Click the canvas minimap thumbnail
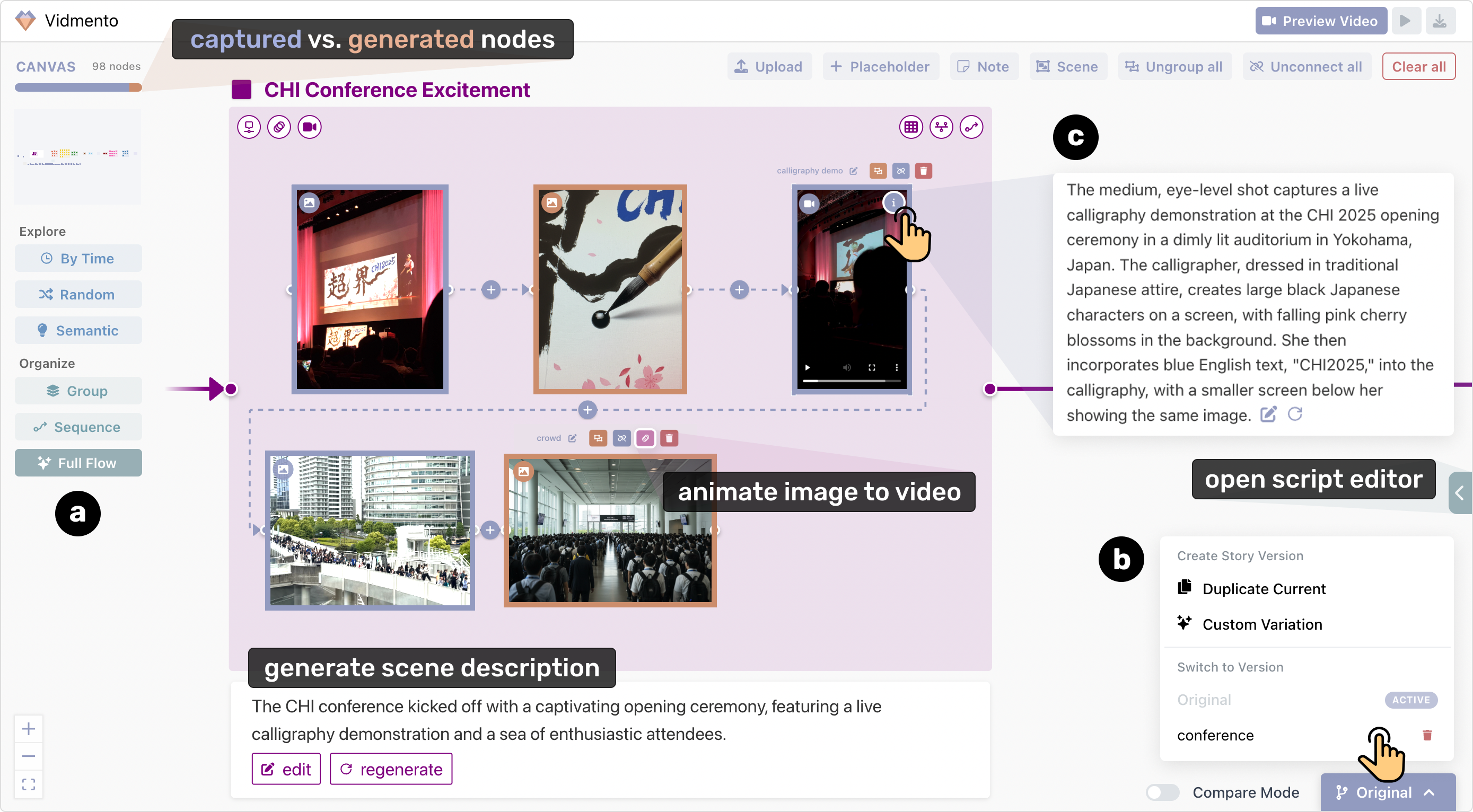The width and height of the screenshot is (1473, 812). (77, 156)
